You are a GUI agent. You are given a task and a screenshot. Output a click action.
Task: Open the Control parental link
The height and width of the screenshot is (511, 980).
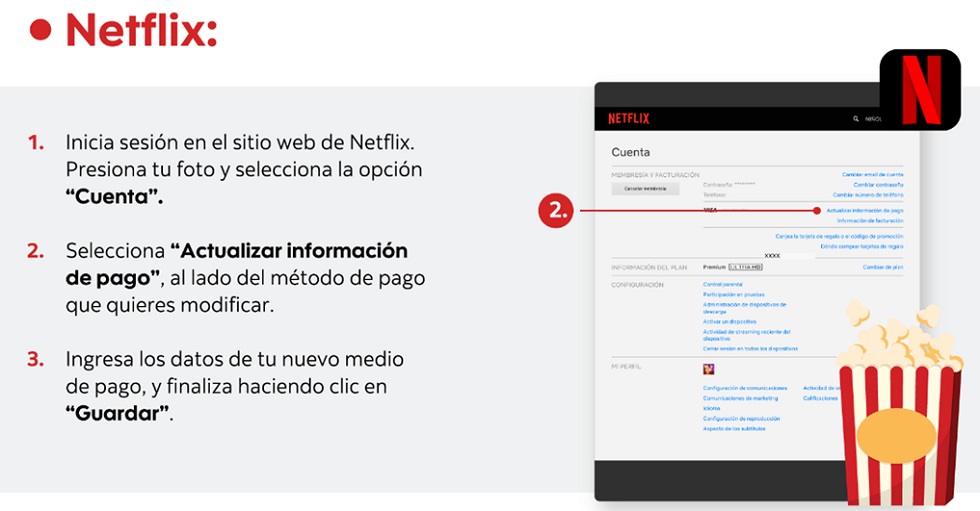[x=722, y=284]
